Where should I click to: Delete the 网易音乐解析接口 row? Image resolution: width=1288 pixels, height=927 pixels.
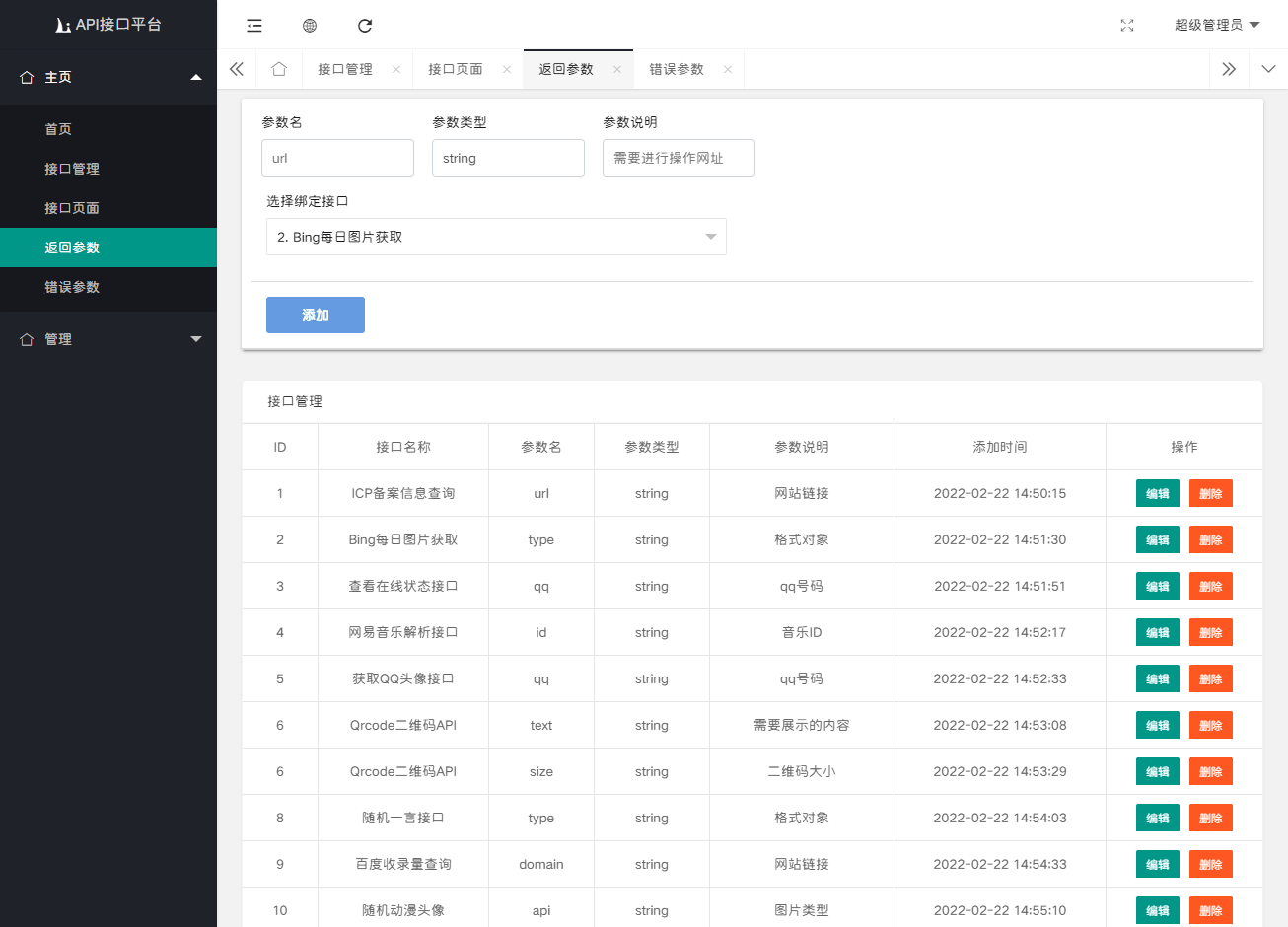pos(1211,633)
